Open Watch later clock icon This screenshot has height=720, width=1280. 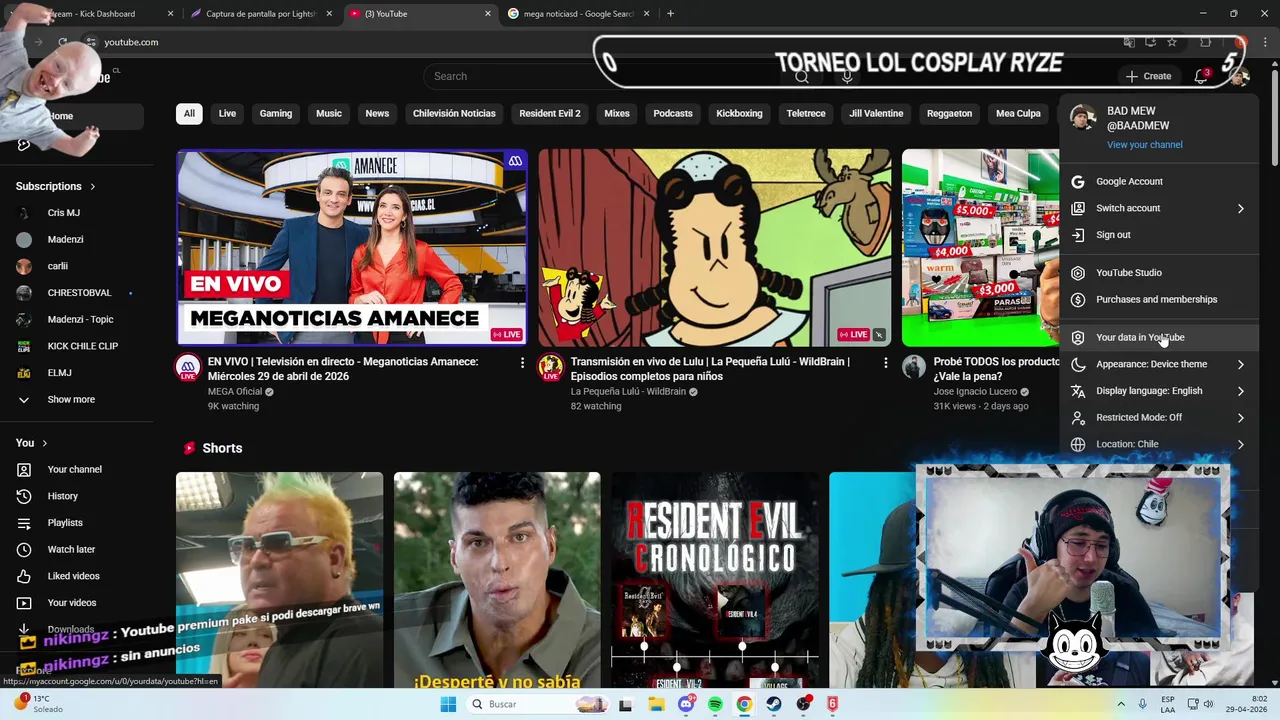(24, 549)
